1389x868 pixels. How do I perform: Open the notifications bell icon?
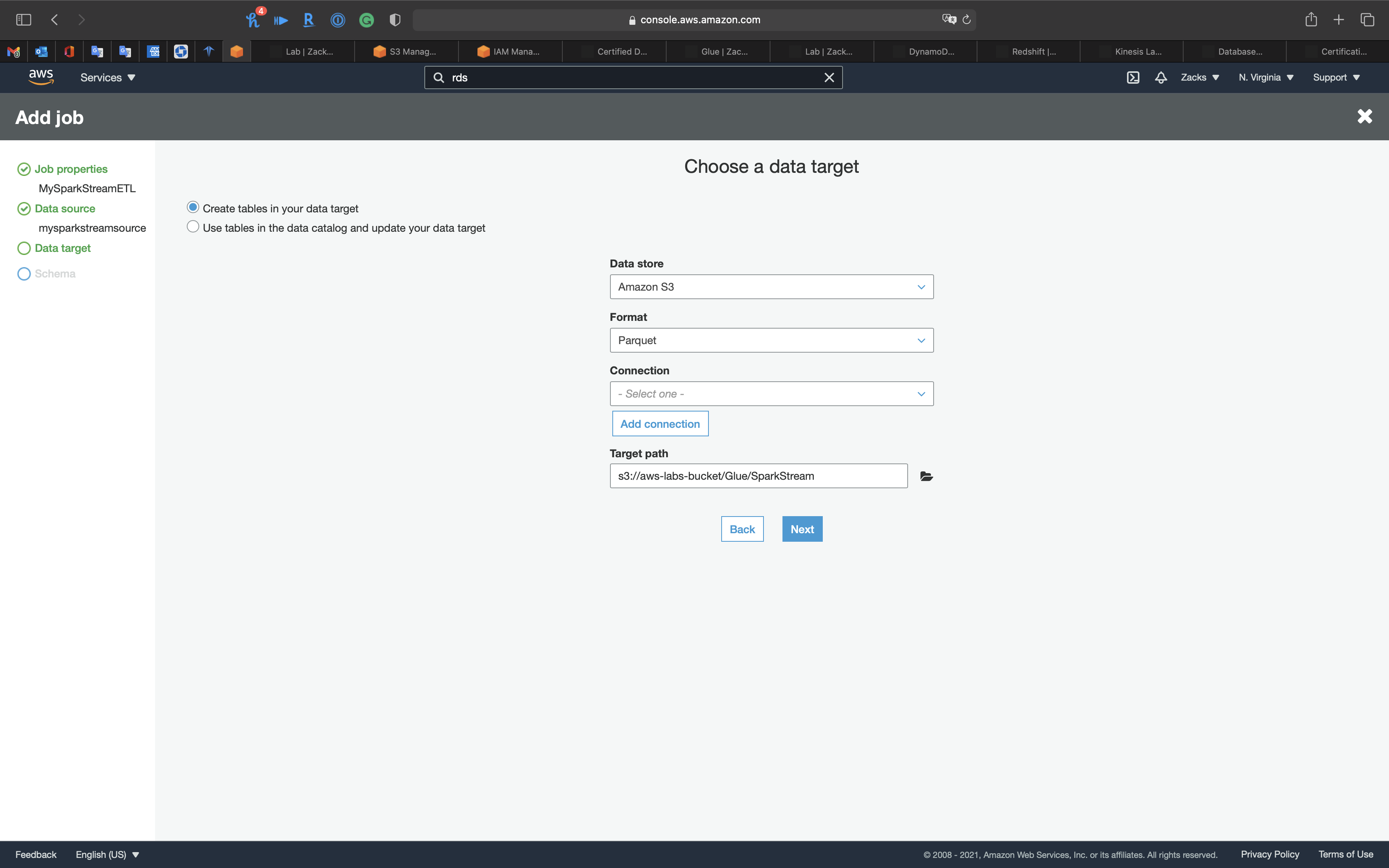point(1161,77)
